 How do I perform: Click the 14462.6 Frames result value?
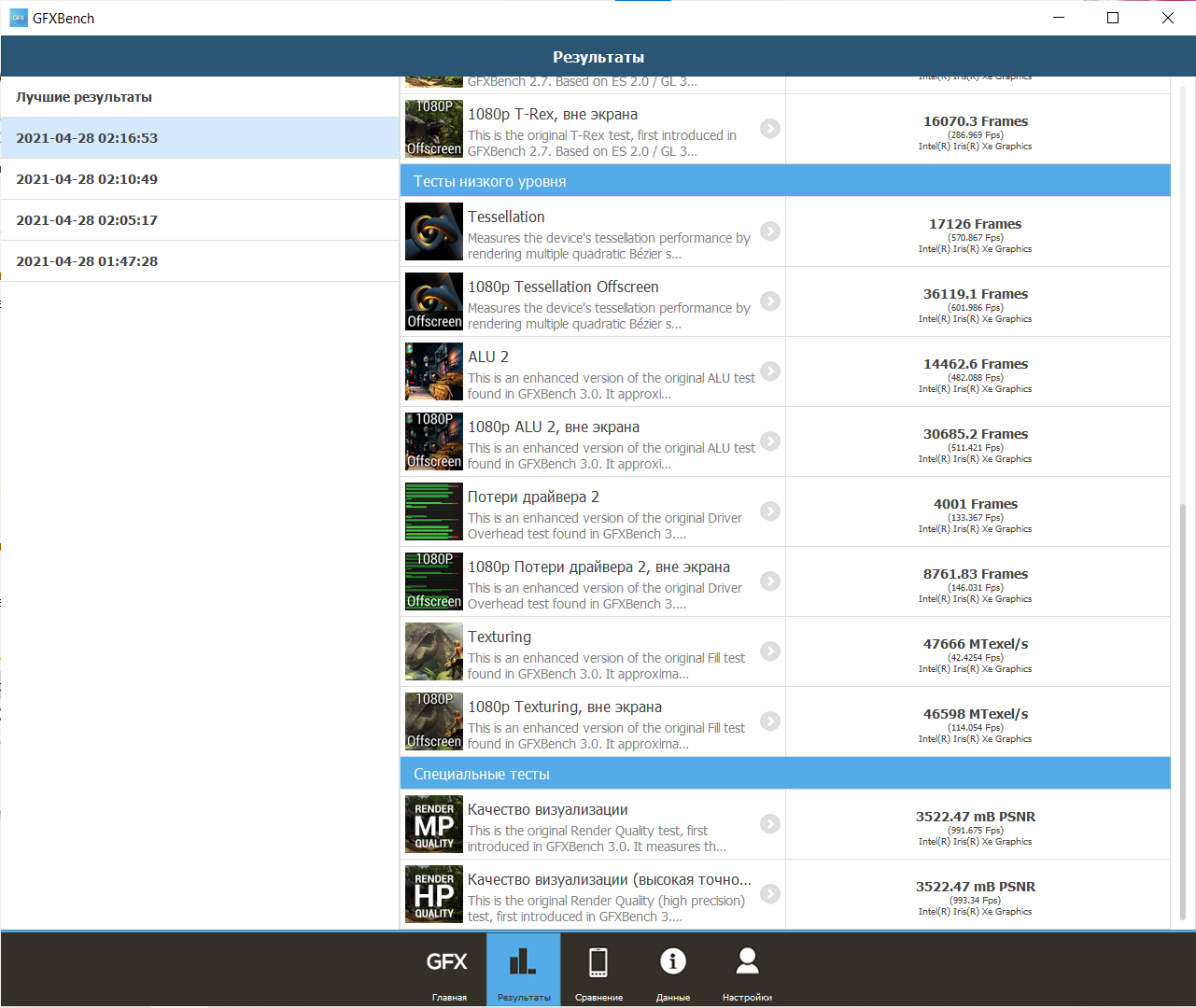tap(976, 364)
